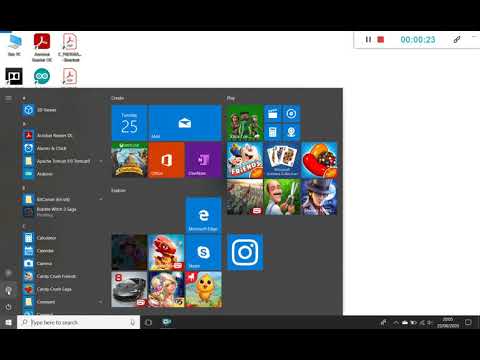Launch Acrobat Reader DC from Start app list
The width and height of the screenshot is (480, 360).
[62, 135]
